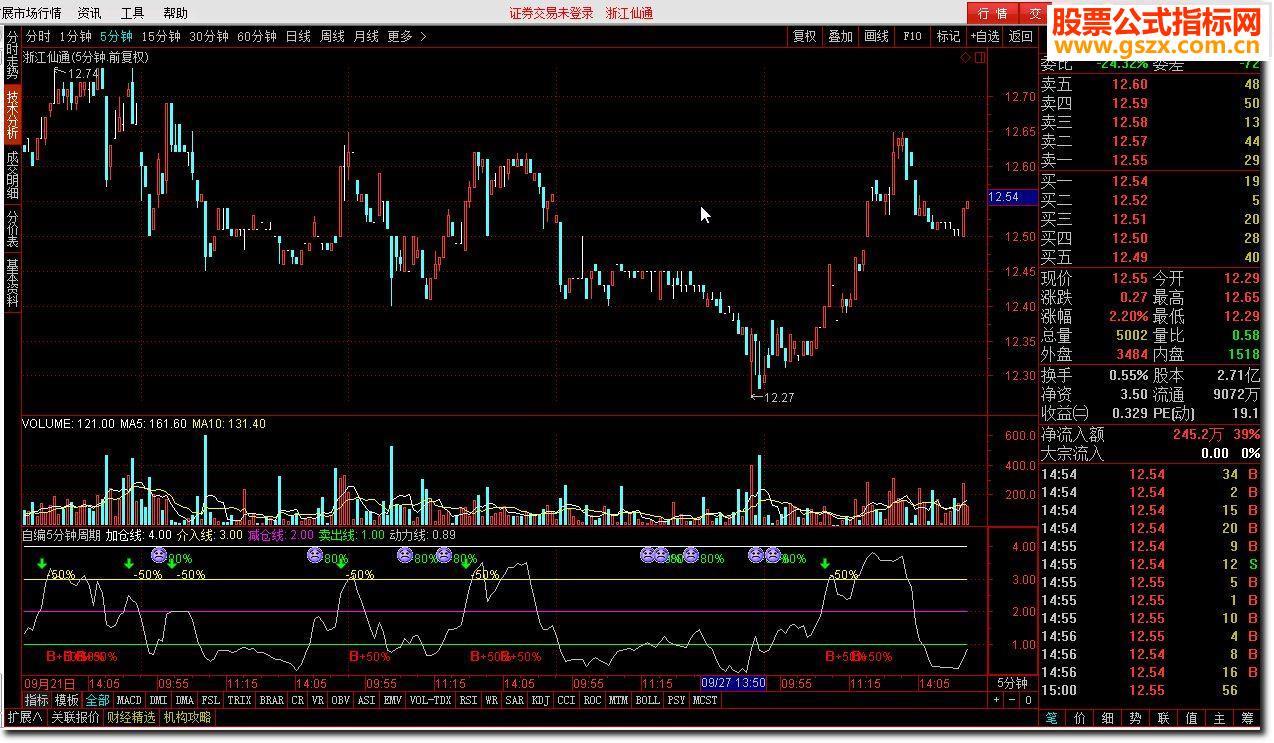Screen dimensions: 1274x743
Task: Switch chart to 分时 period
Action: point(38,36)
